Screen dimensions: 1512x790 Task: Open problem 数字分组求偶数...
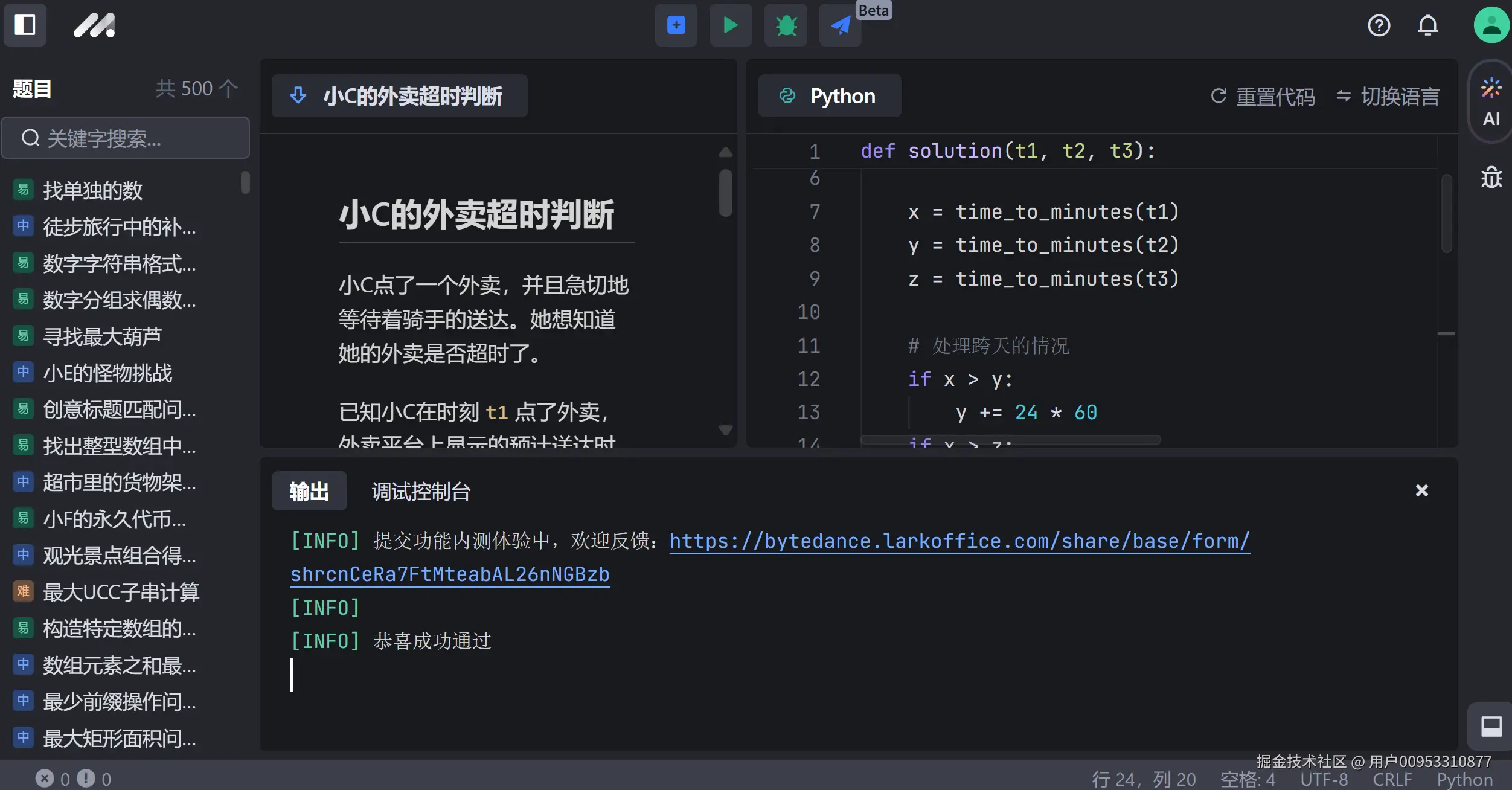point(119,300)
